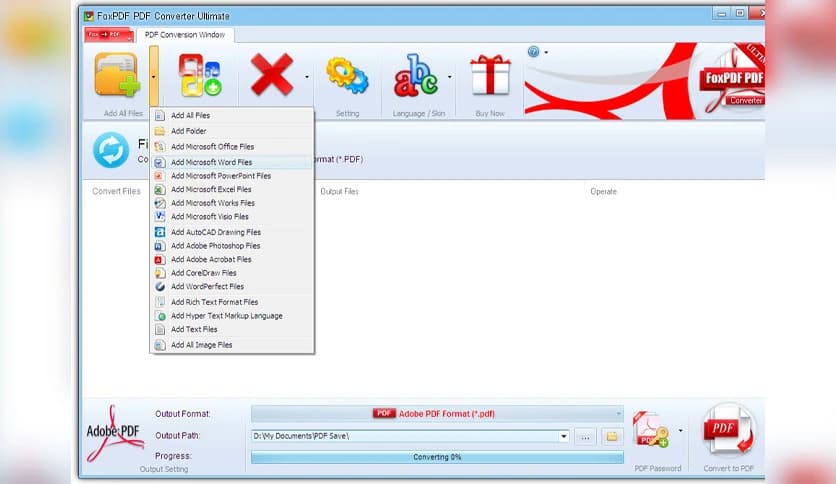Choose Add Microsoft Works Files
Viewport: 836px width, 484px height.
point(232,203)
